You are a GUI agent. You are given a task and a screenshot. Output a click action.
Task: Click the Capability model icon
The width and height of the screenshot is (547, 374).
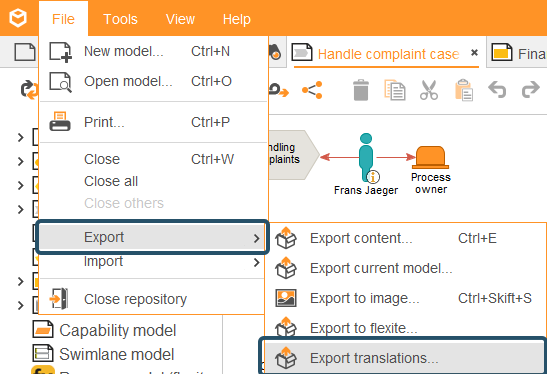point(43,330)
